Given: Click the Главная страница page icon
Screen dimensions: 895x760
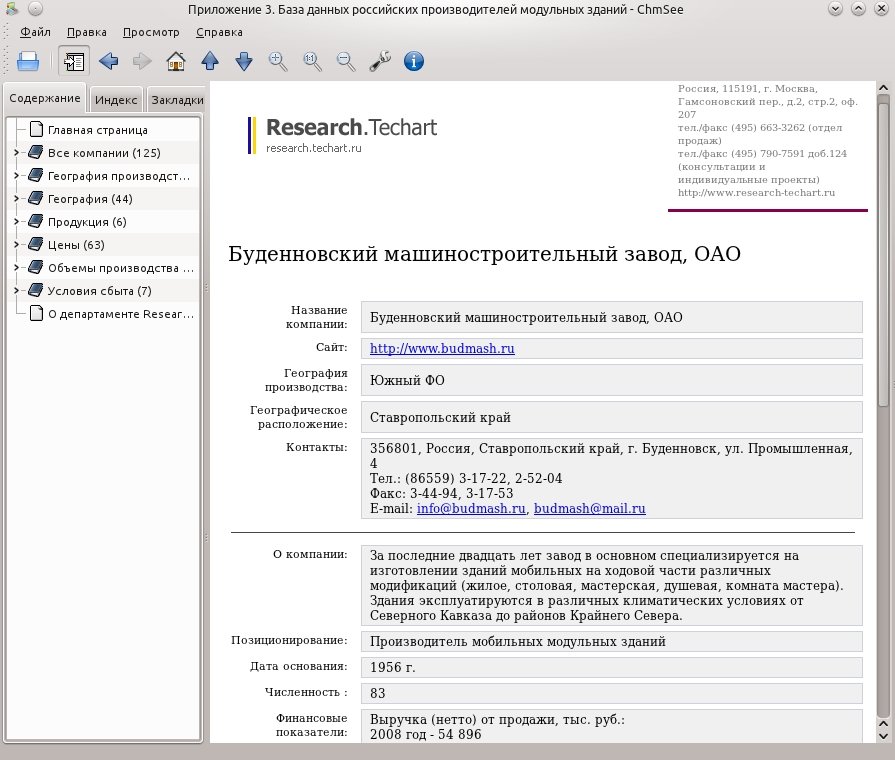Looking at the screenshot, I should (x=36, y=130).
